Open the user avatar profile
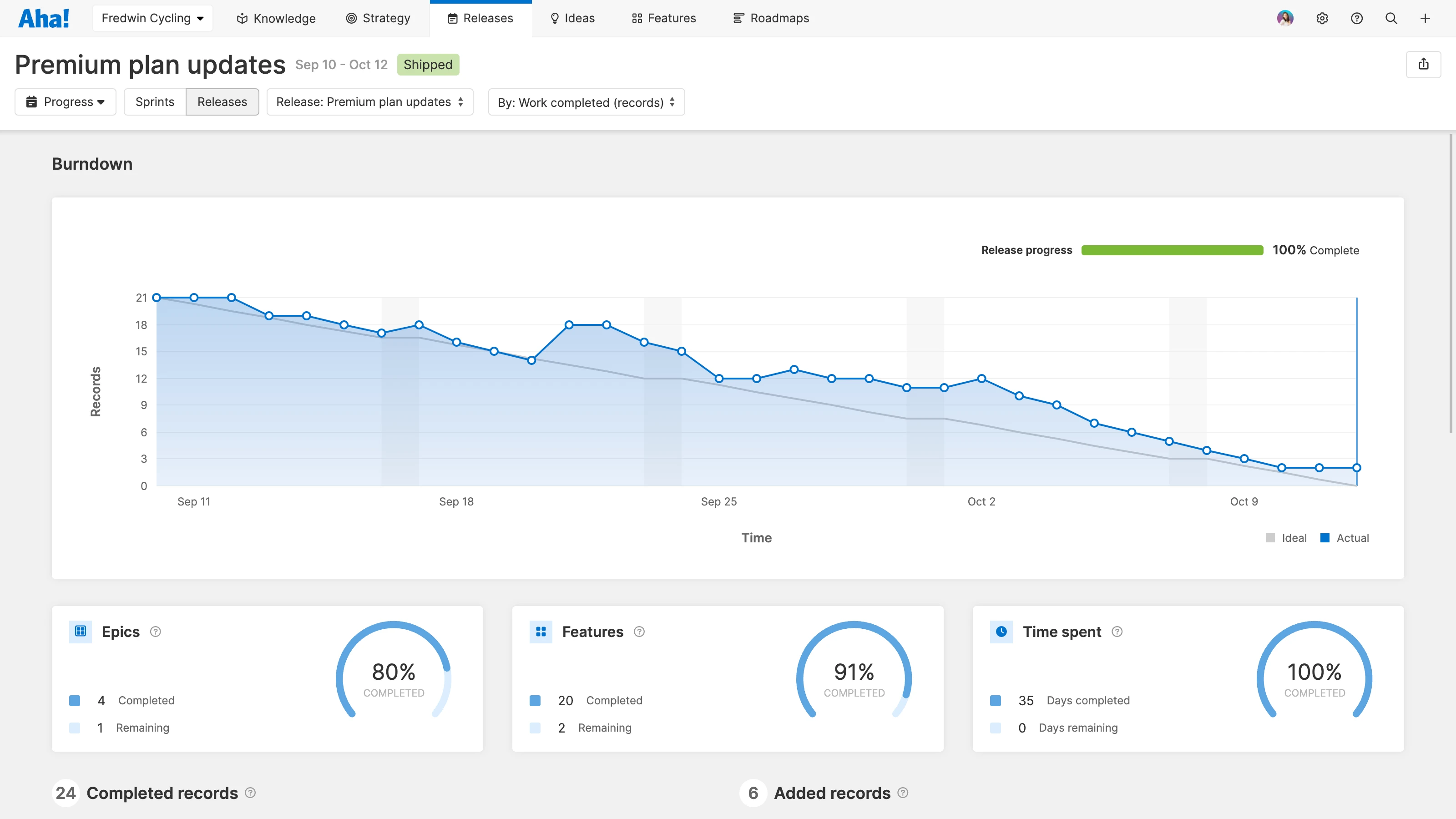Image resolution: width=1456 pixels, height=819 pixels. point(1285,18)
